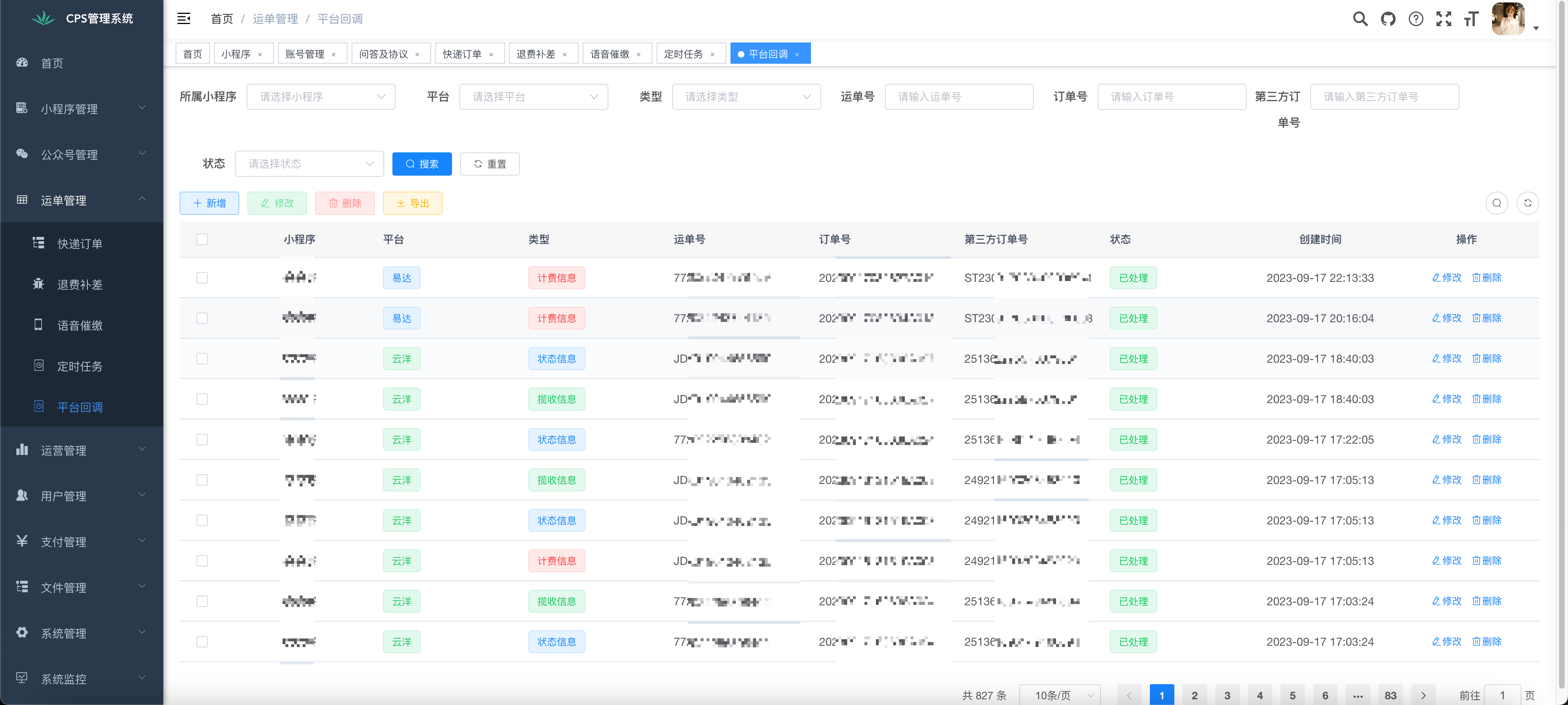Check the first 18:40:03 状态信息 row checkbox
Image resolution: width=1568 pixels, height=705 pixels.
pyautogui.click(x=202, y=359)
